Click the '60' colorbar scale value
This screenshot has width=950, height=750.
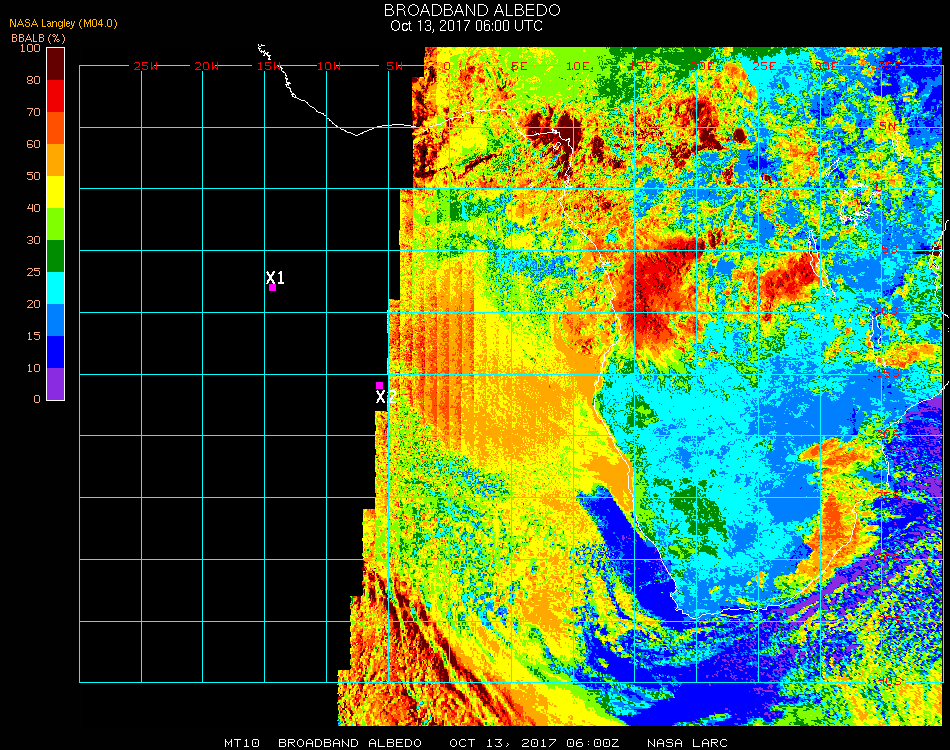click(x=33, y=144)
